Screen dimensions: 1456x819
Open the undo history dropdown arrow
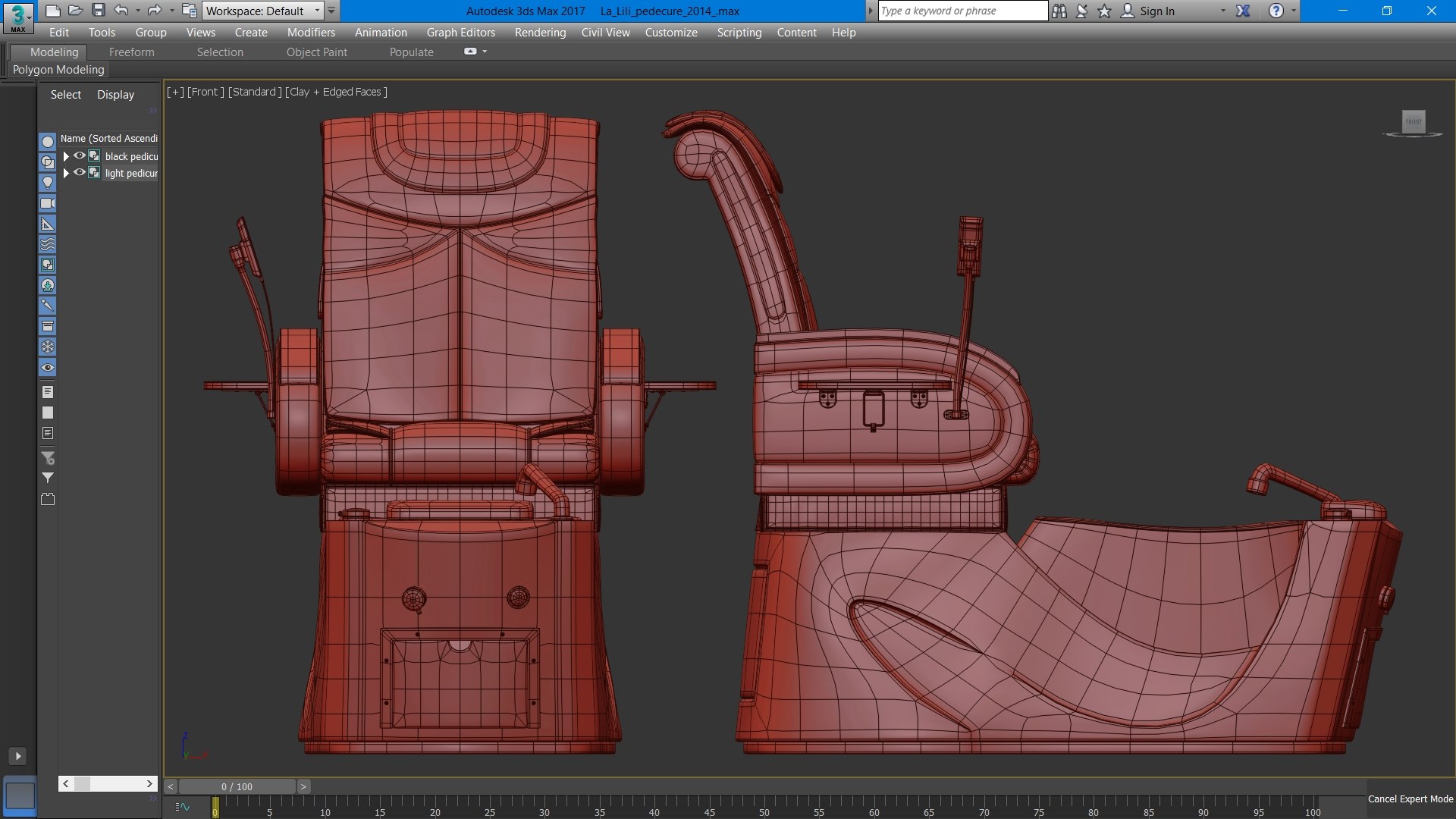click(137, 11)
